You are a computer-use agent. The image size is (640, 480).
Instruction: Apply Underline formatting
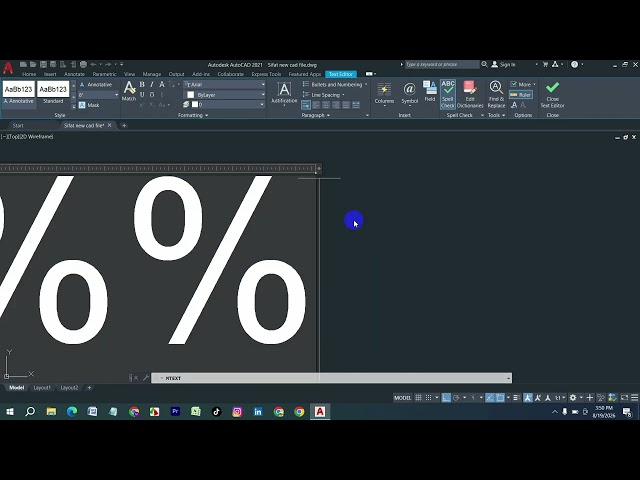142,95
